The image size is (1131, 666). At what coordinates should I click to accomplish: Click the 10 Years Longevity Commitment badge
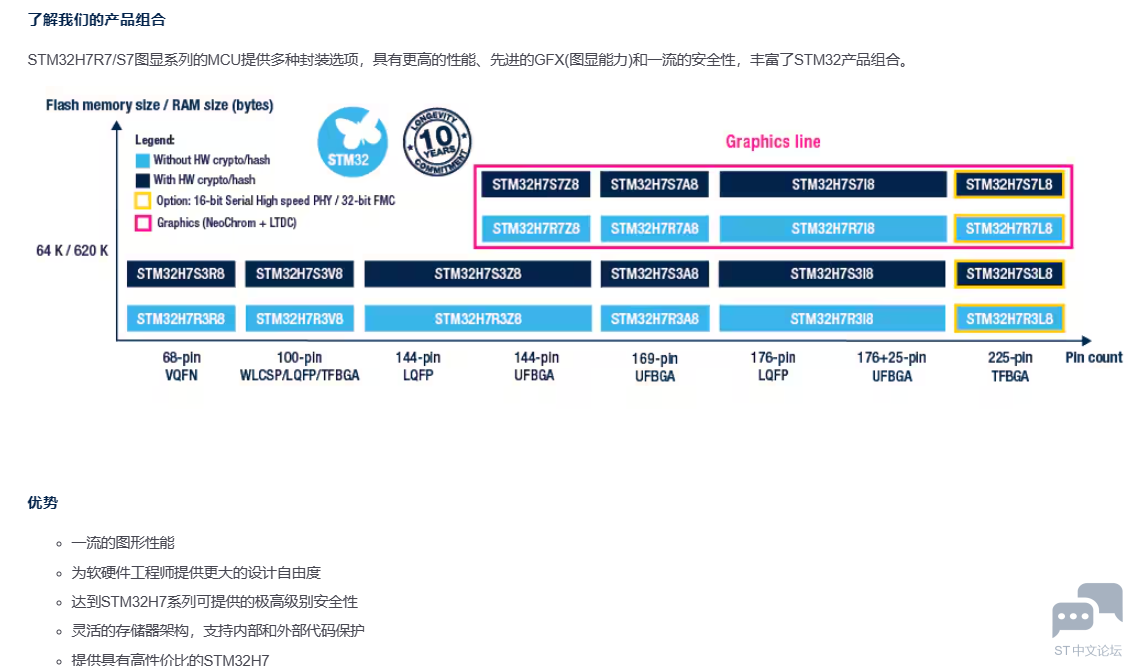click(437, 141)
